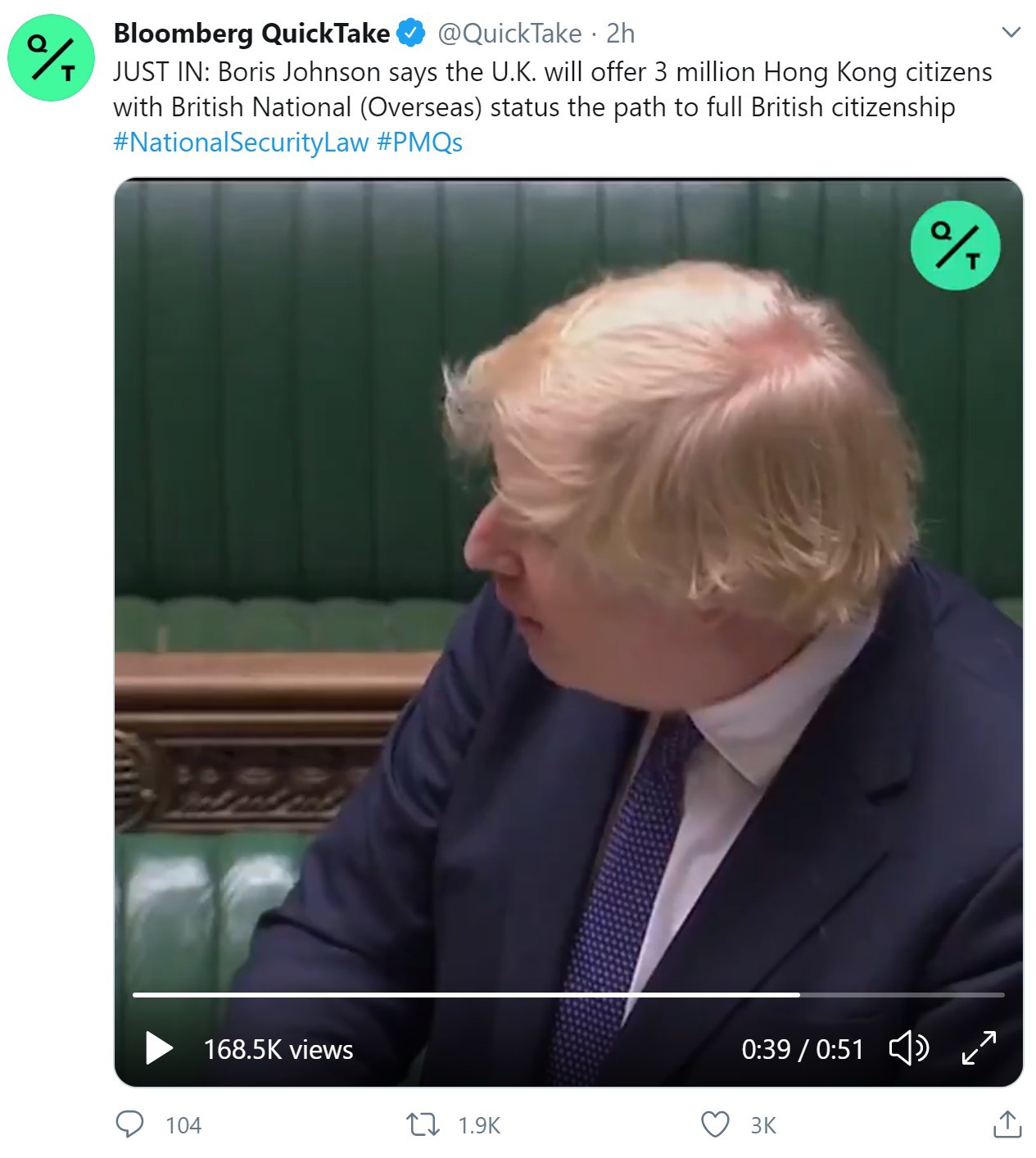The height and width of the screenshot is (1158, 1036).
Task: Play the video with play button
Action: pyautogui.click(x=159, y=1048)
